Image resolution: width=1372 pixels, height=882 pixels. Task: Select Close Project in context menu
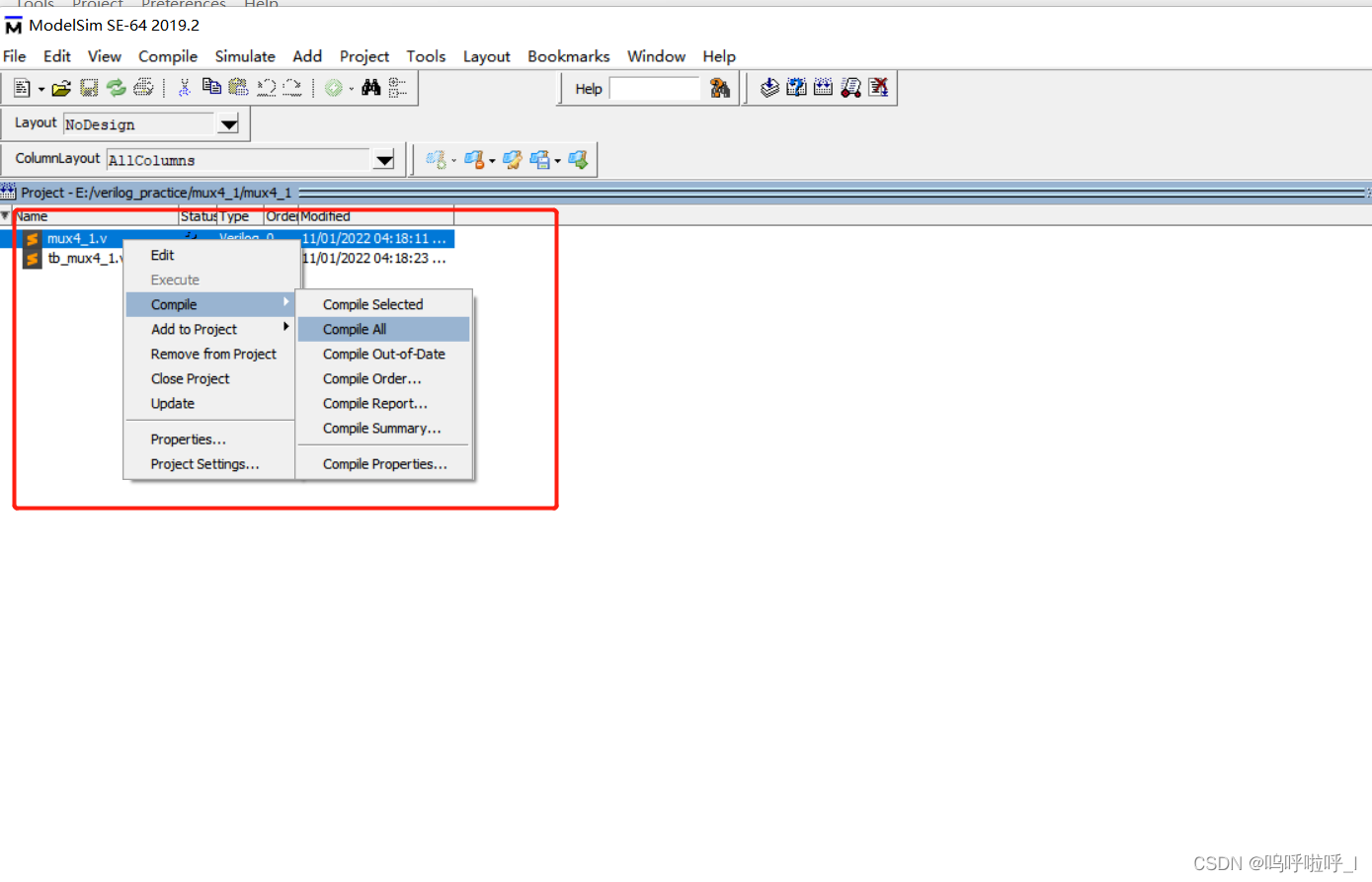[209, 378]
